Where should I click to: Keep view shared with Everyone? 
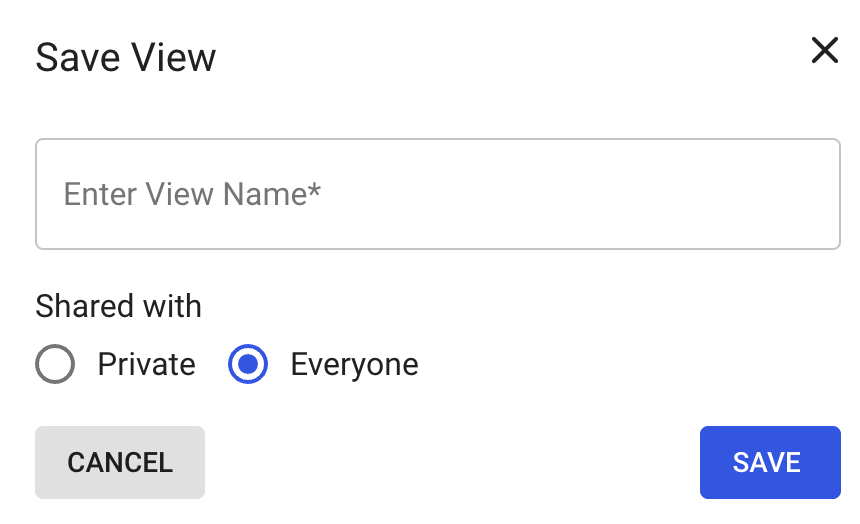(248, 364)
